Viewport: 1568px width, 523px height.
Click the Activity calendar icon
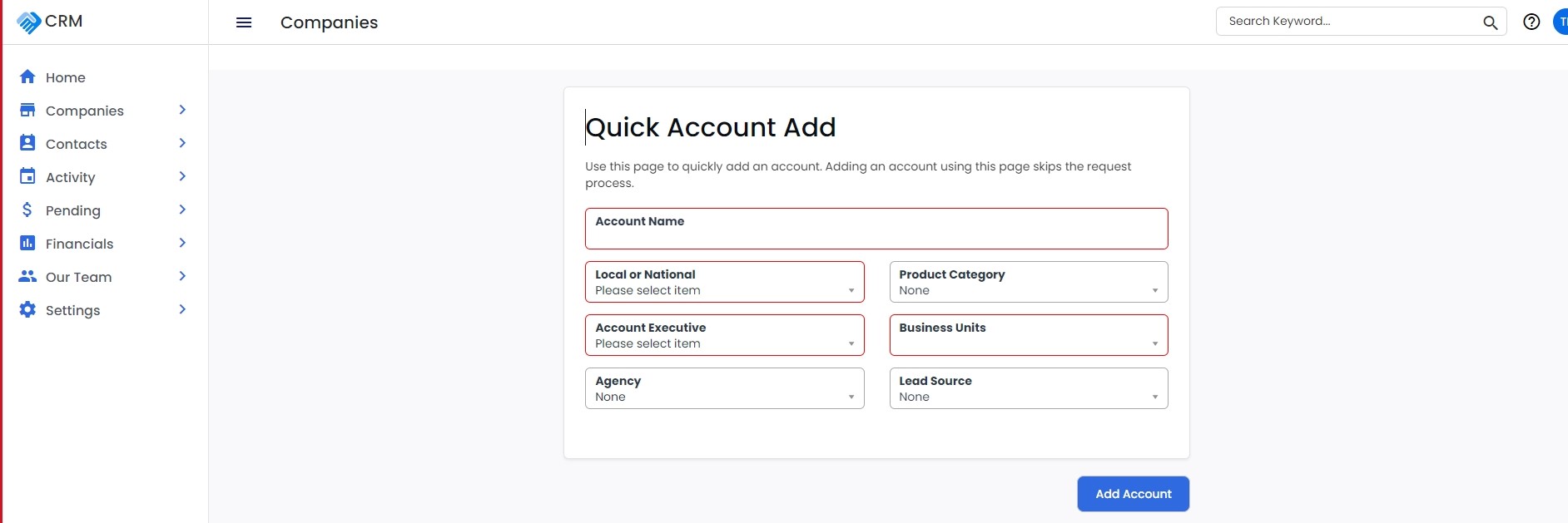tap(27, 176)
